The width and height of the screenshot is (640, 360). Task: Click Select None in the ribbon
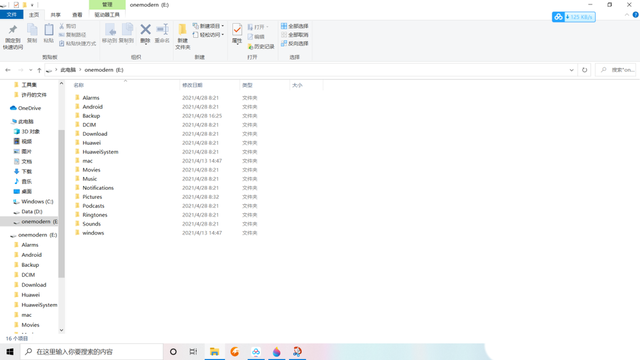click(x=294, y=35)
